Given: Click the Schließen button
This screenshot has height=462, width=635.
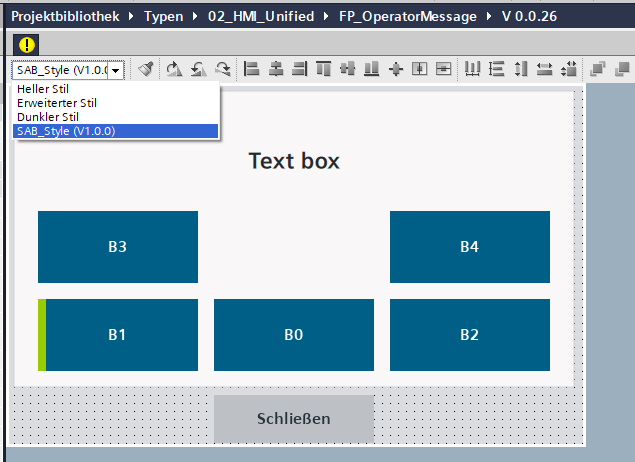Looking at the screenshot, I should click(294, 419).
